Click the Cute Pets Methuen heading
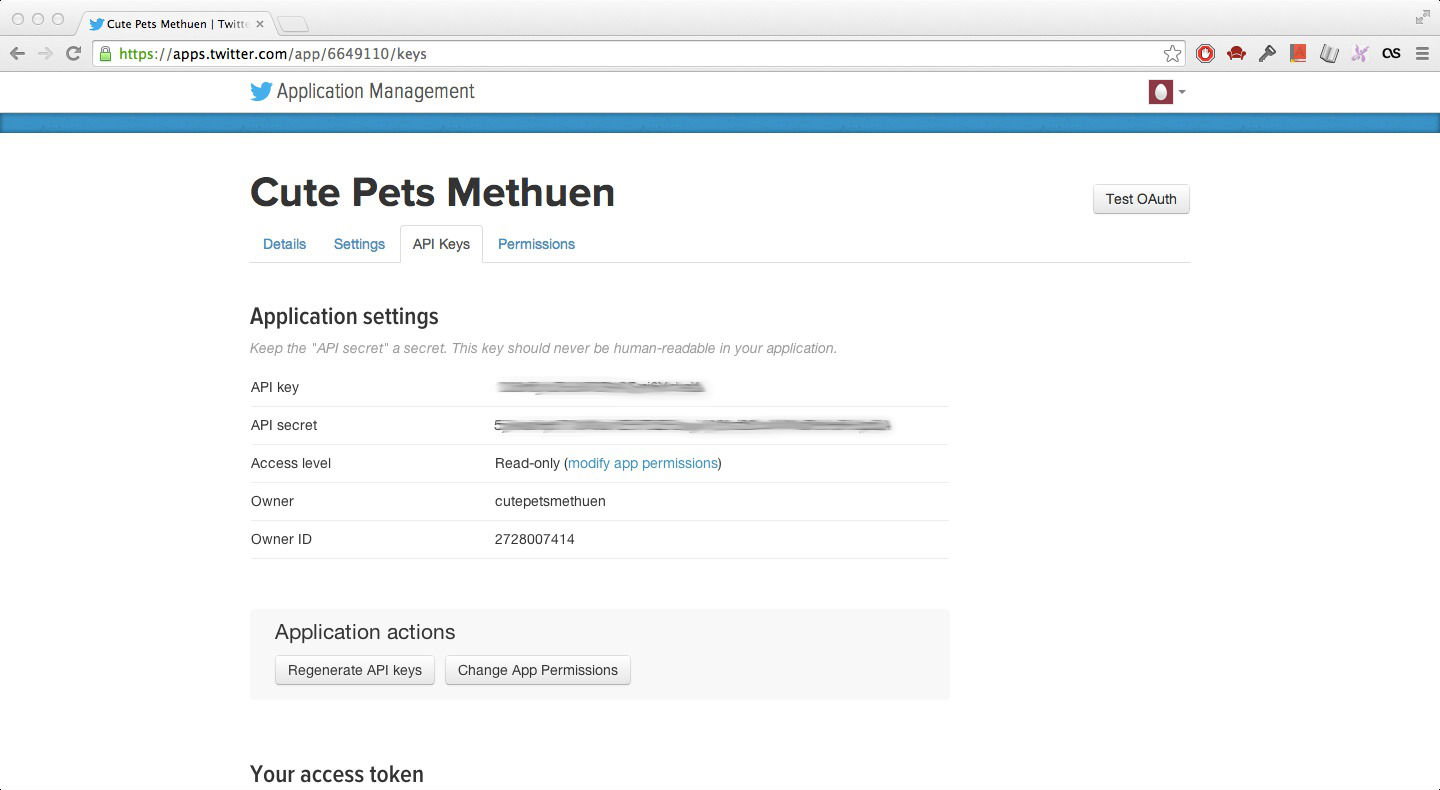The image size is (1440, 790). [432, 192]
